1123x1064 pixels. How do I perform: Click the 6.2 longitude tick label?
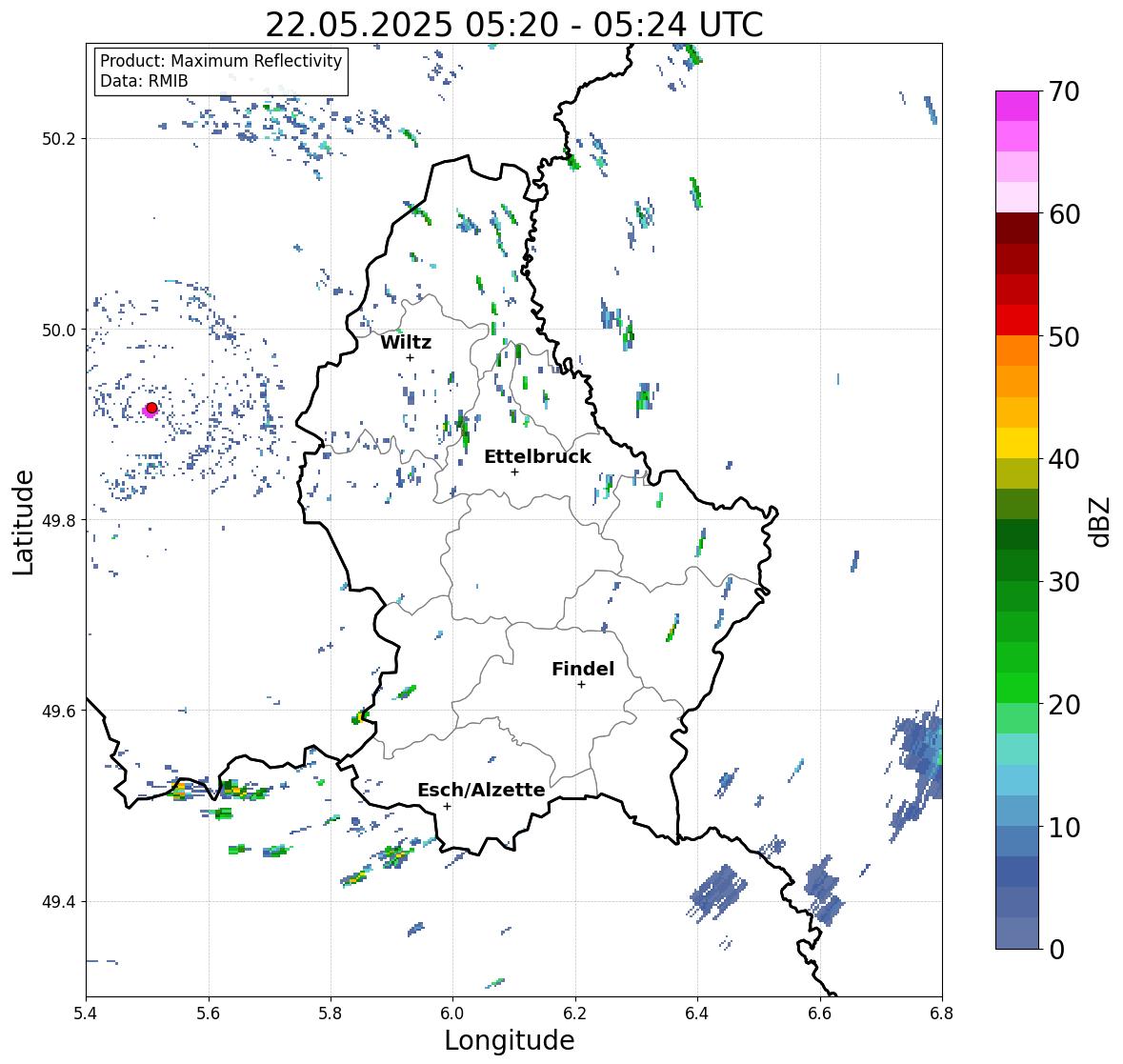tap(575, 1014)
